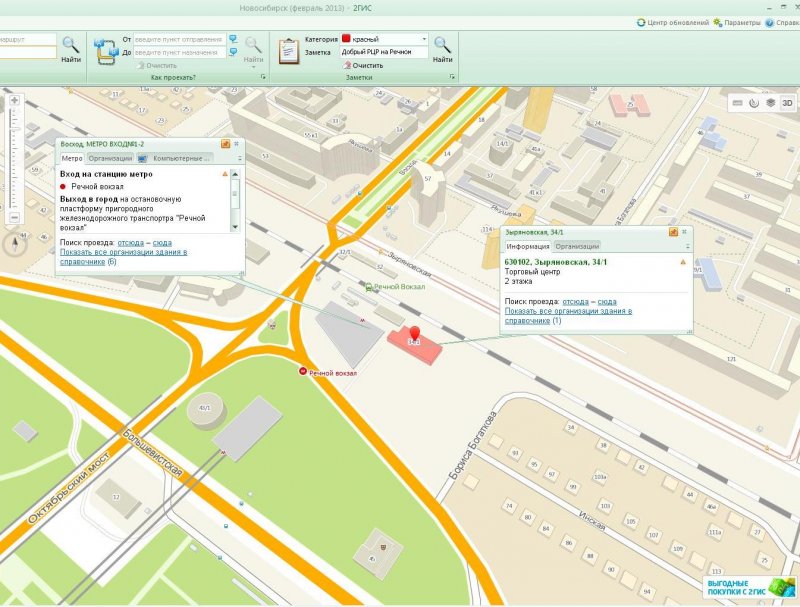Pin the Зыряновская 34/1 card
This screenshot has height=607, width=800.
[673, 232]
